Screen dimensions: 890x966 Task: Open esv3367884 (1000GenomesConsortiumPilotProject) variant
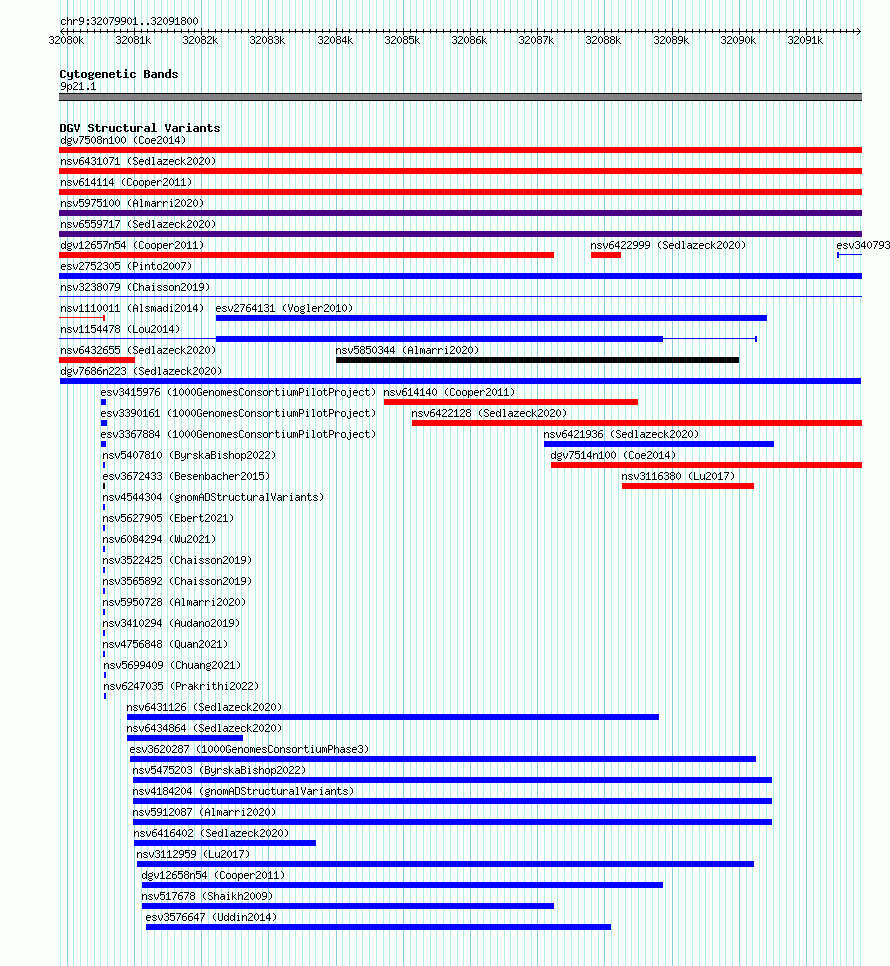(238, 434)
